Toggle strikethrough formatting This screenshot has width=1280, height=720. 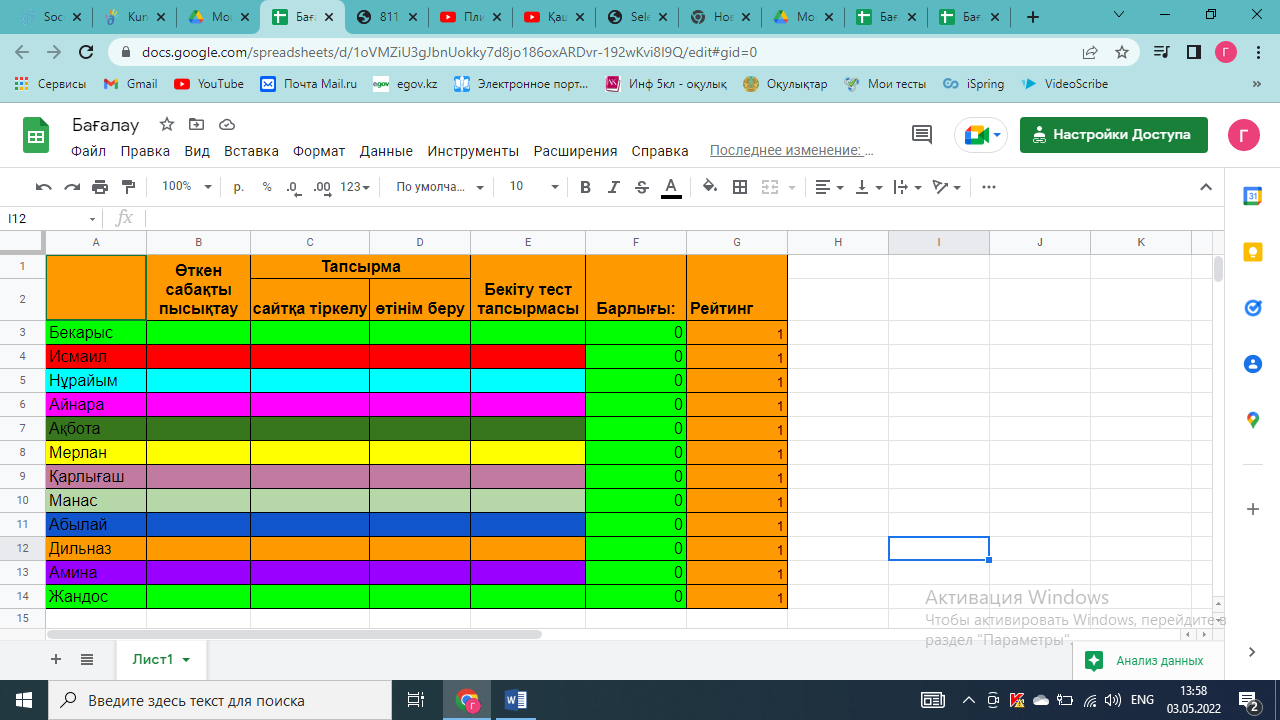click(642, 187)
